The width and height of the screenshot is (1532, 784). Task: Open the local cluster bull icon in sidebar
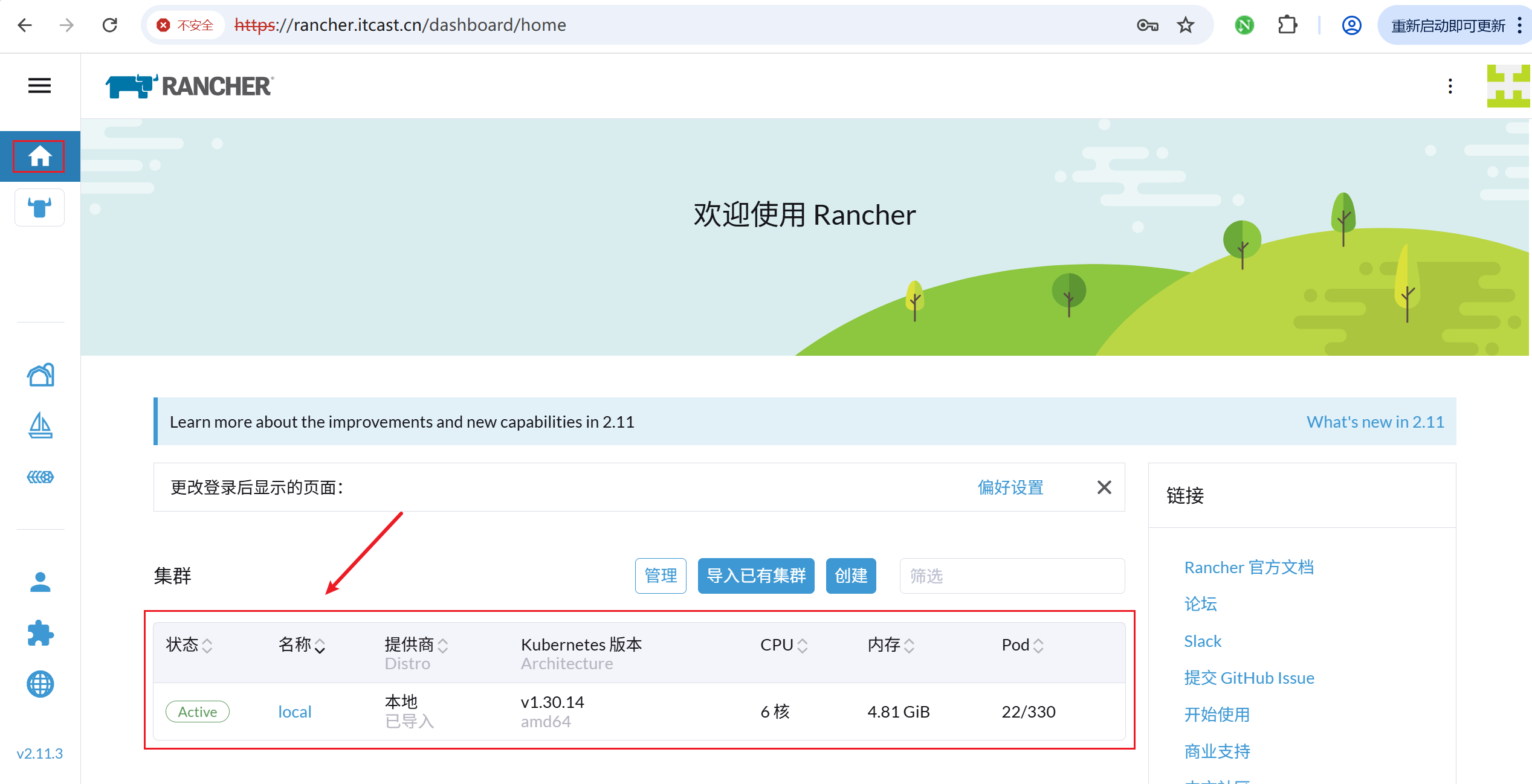click(40, 207)
